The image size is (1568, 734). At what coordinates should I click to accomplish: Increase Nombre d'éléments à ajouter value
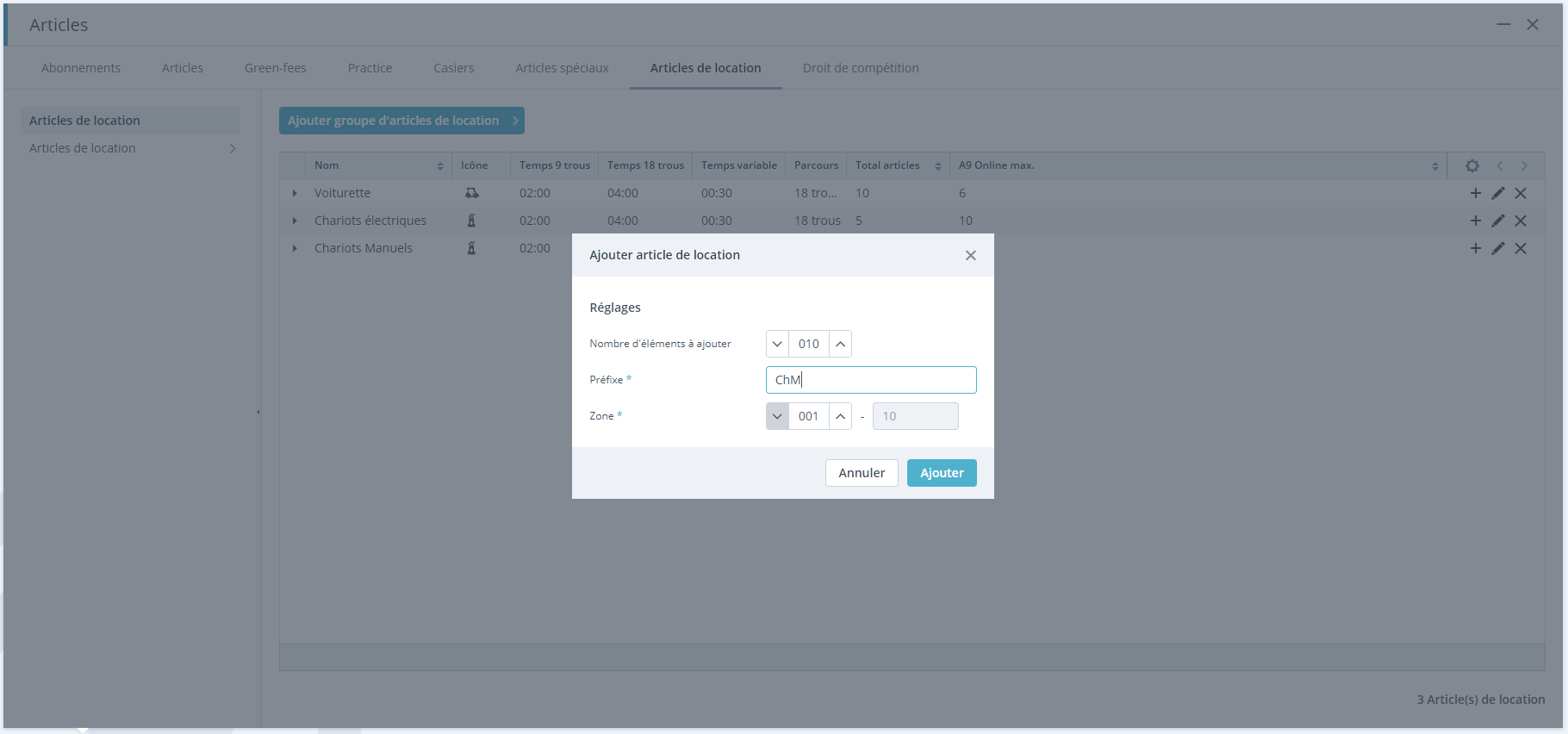coord(840,344)
